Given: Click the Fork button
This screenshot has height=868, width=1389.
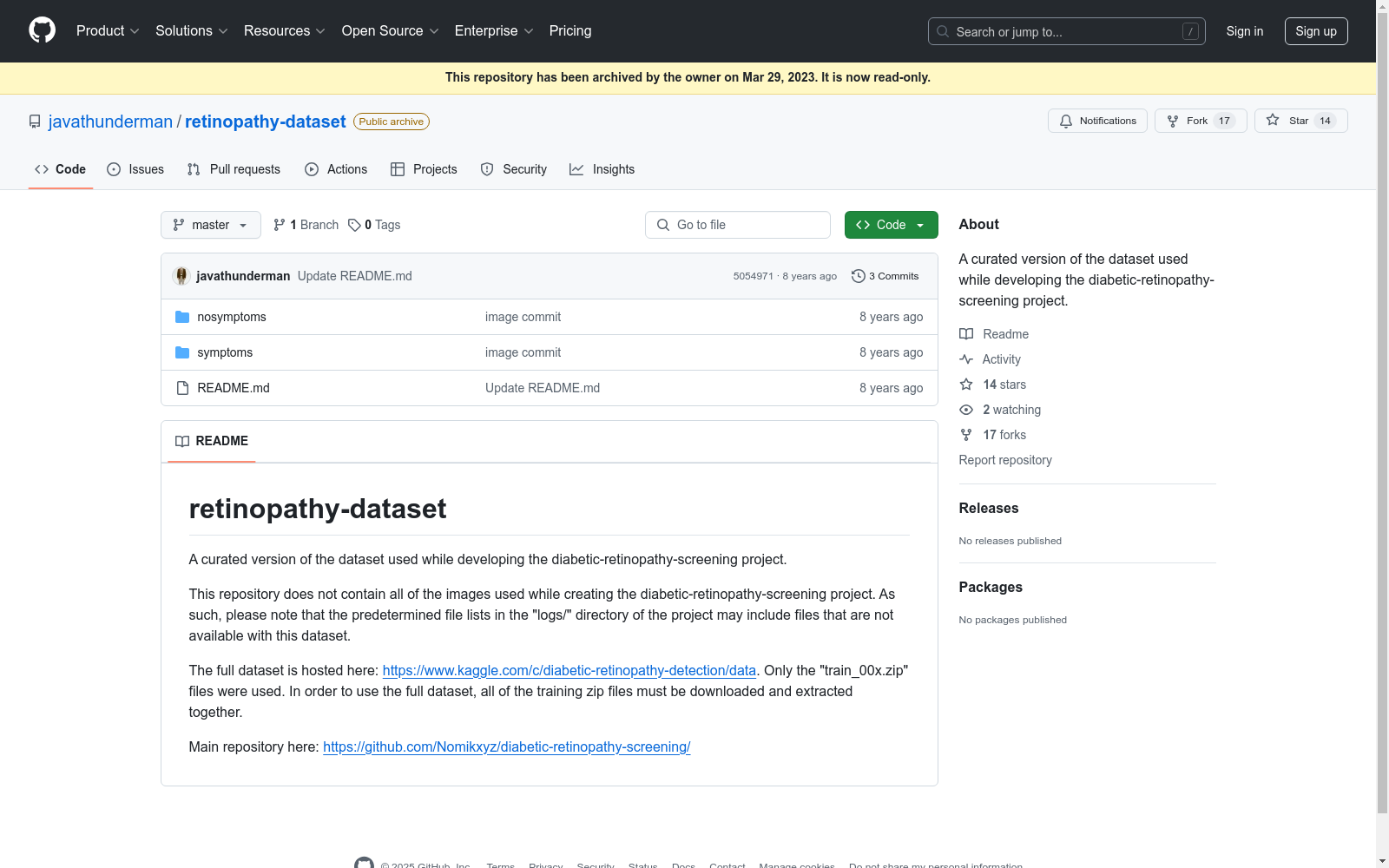Looking at the screenshot, I should click(1201, 121).
